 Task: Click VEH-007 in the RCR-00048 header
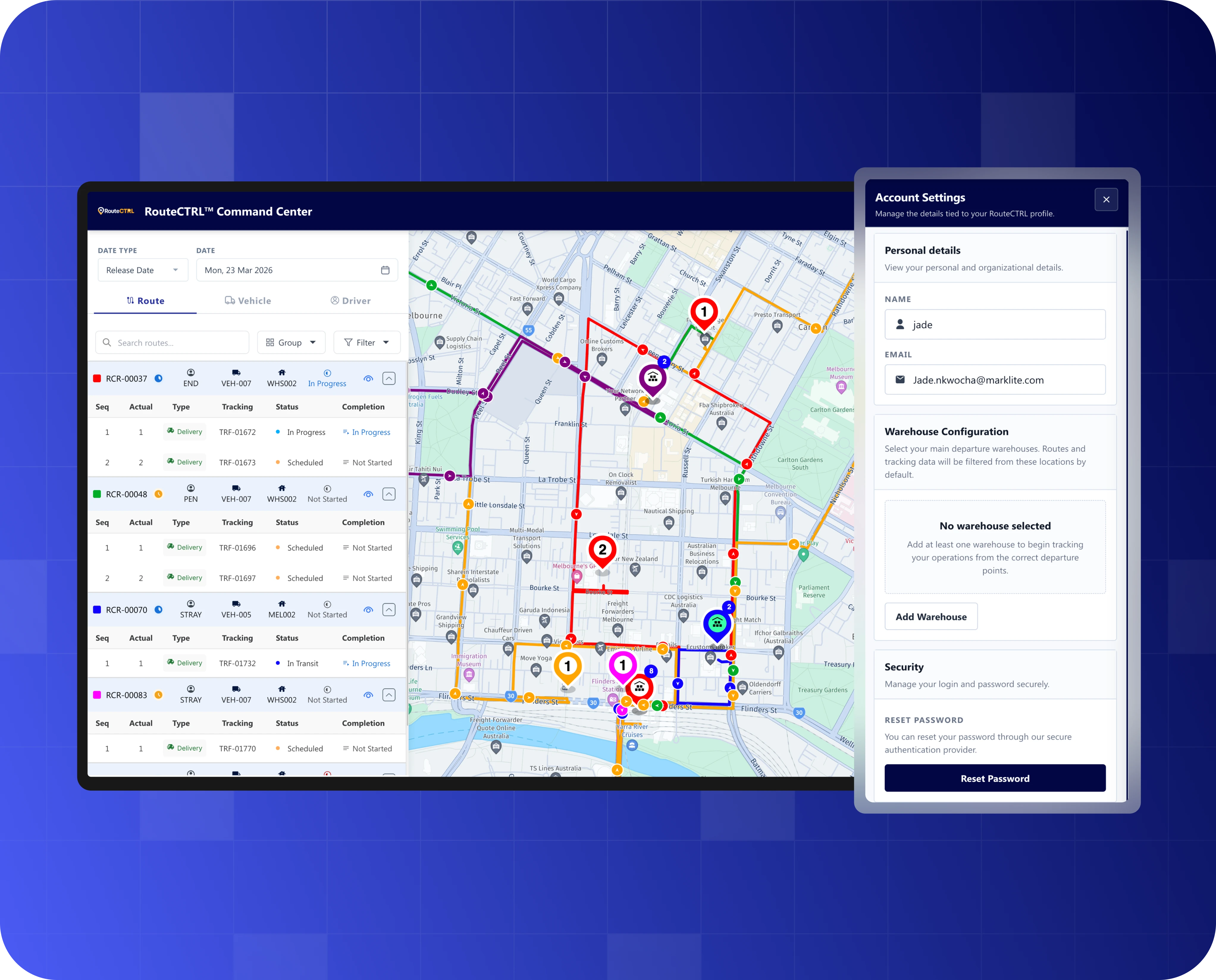tap(236, 500)
